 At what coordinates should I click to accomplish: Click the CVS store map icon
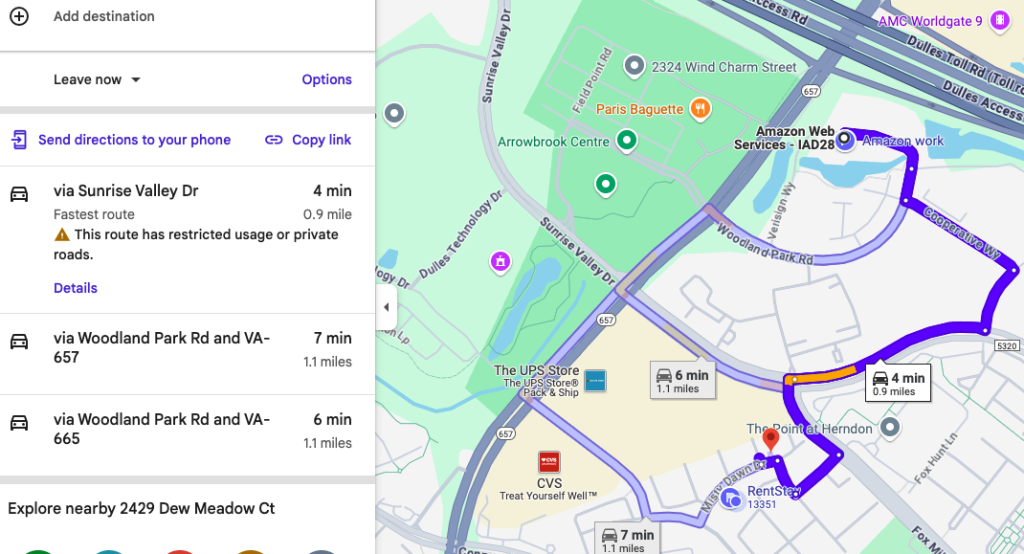coord(549,461)
